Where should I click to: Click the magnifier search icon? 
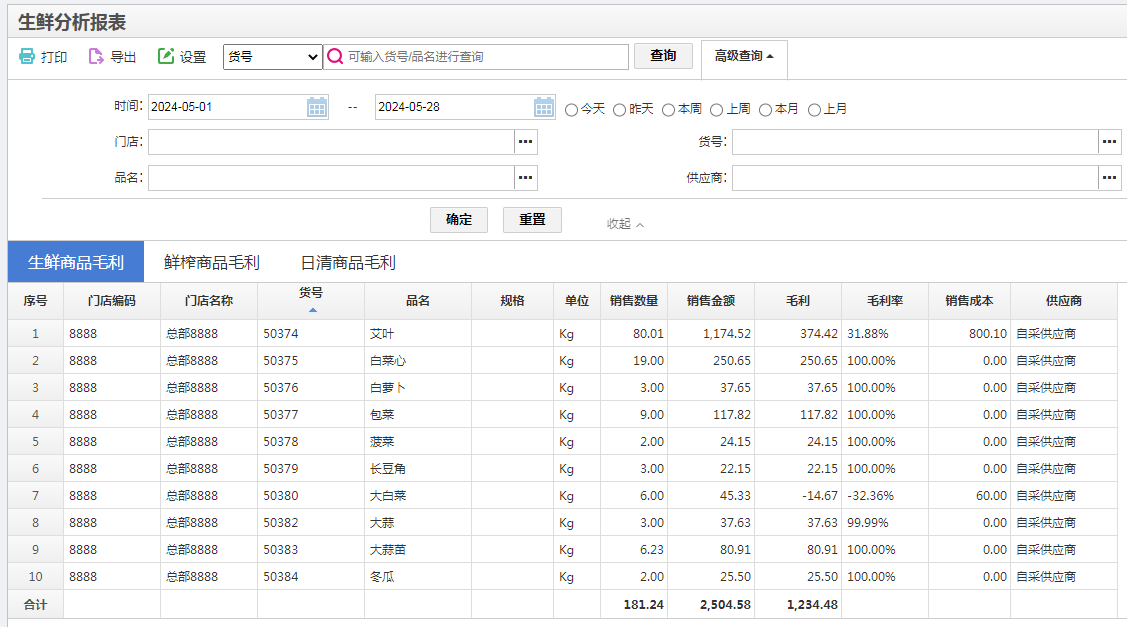point(335,56)
